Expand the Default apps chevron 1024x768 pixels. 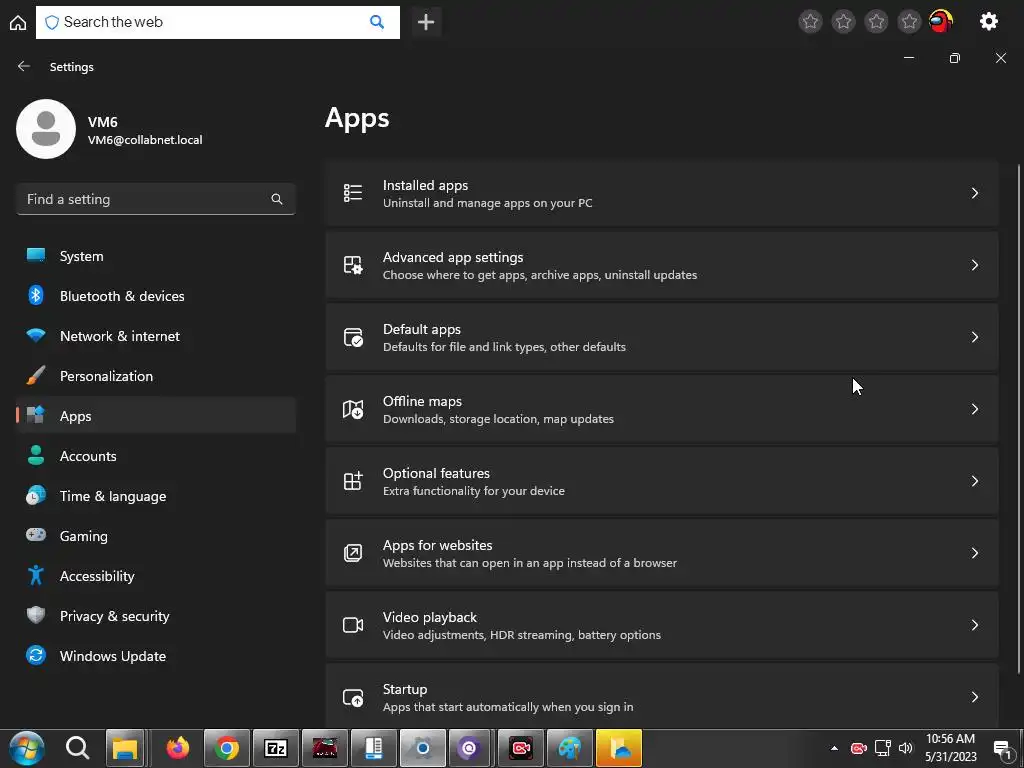click(974, 337)
